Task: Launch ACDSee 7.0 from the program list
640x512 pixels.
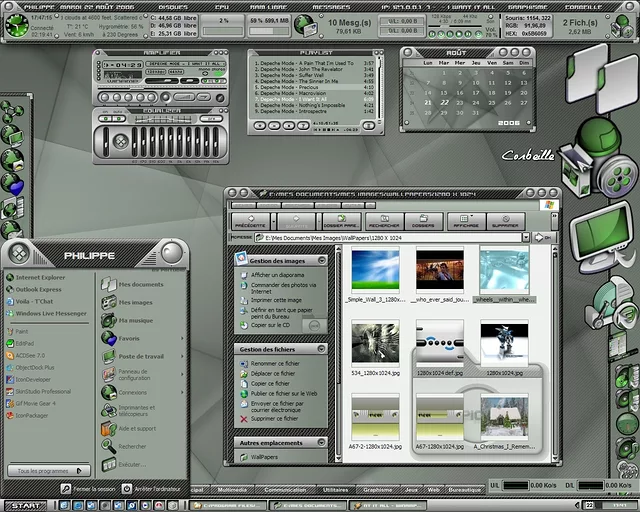Action: point(30,355)
